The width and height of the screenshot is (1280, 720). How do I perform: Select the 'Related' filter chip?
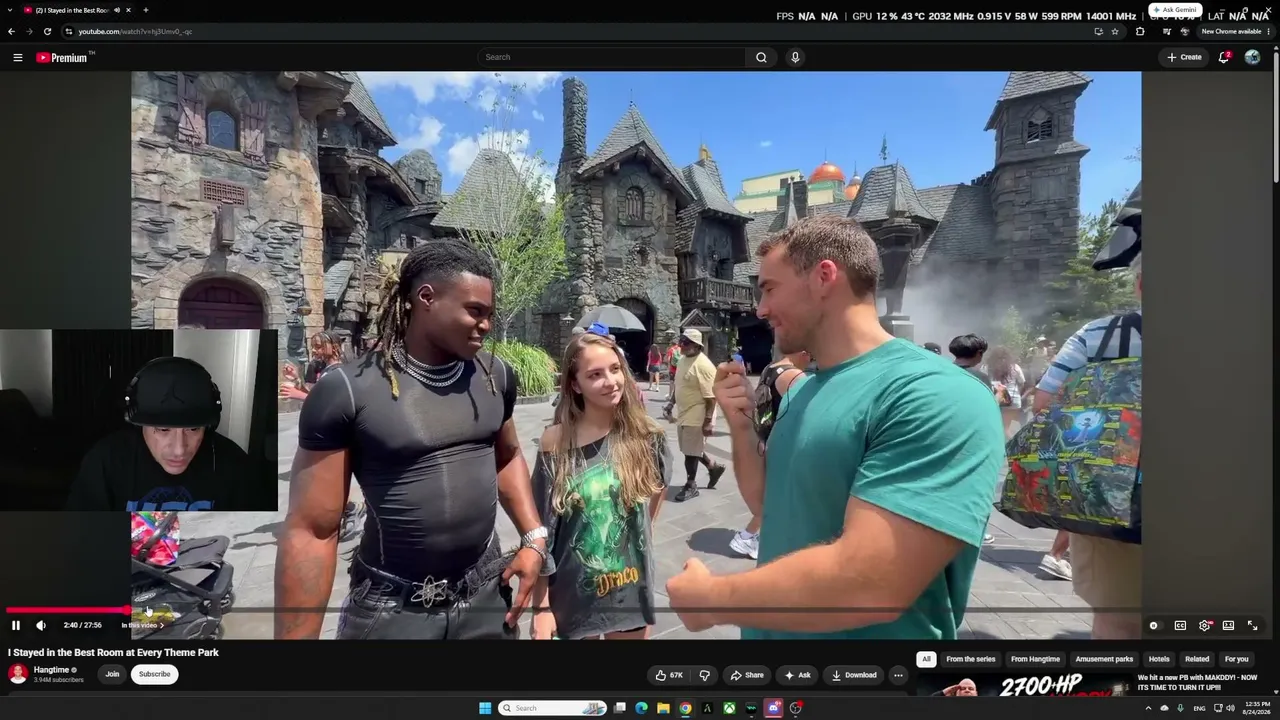coord(1197,659)
